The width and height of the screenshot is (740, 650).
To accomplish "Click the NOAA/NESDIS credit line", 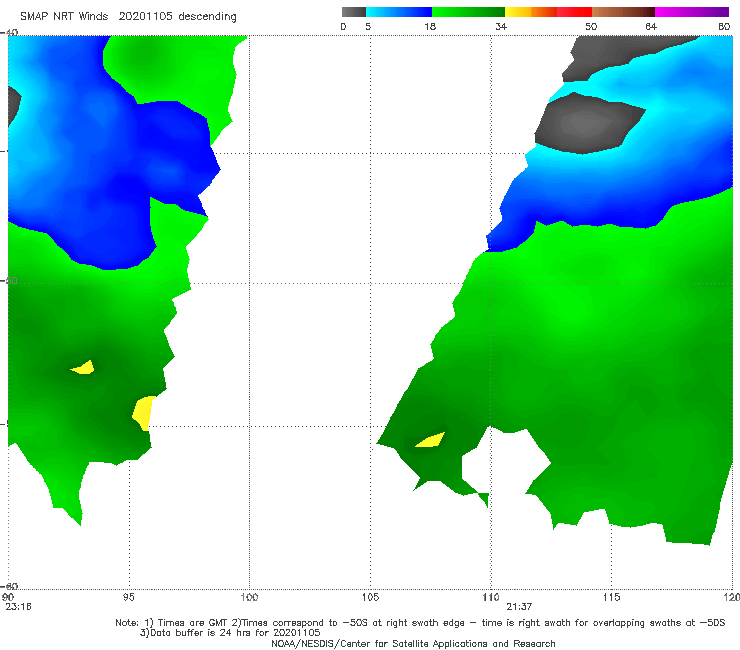I will point(413,643).
